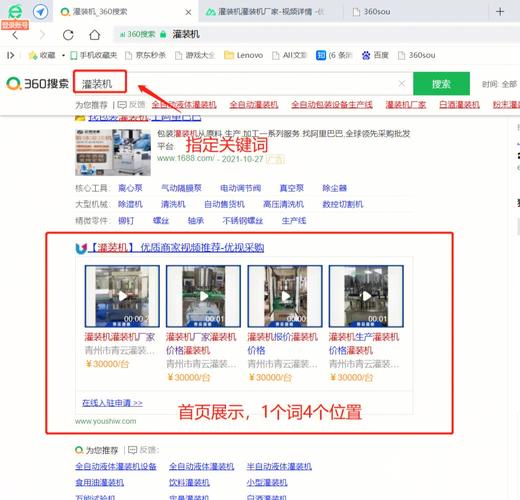Open the www.youshiw.com URL
520x500 pixels.
click(106, 421)
